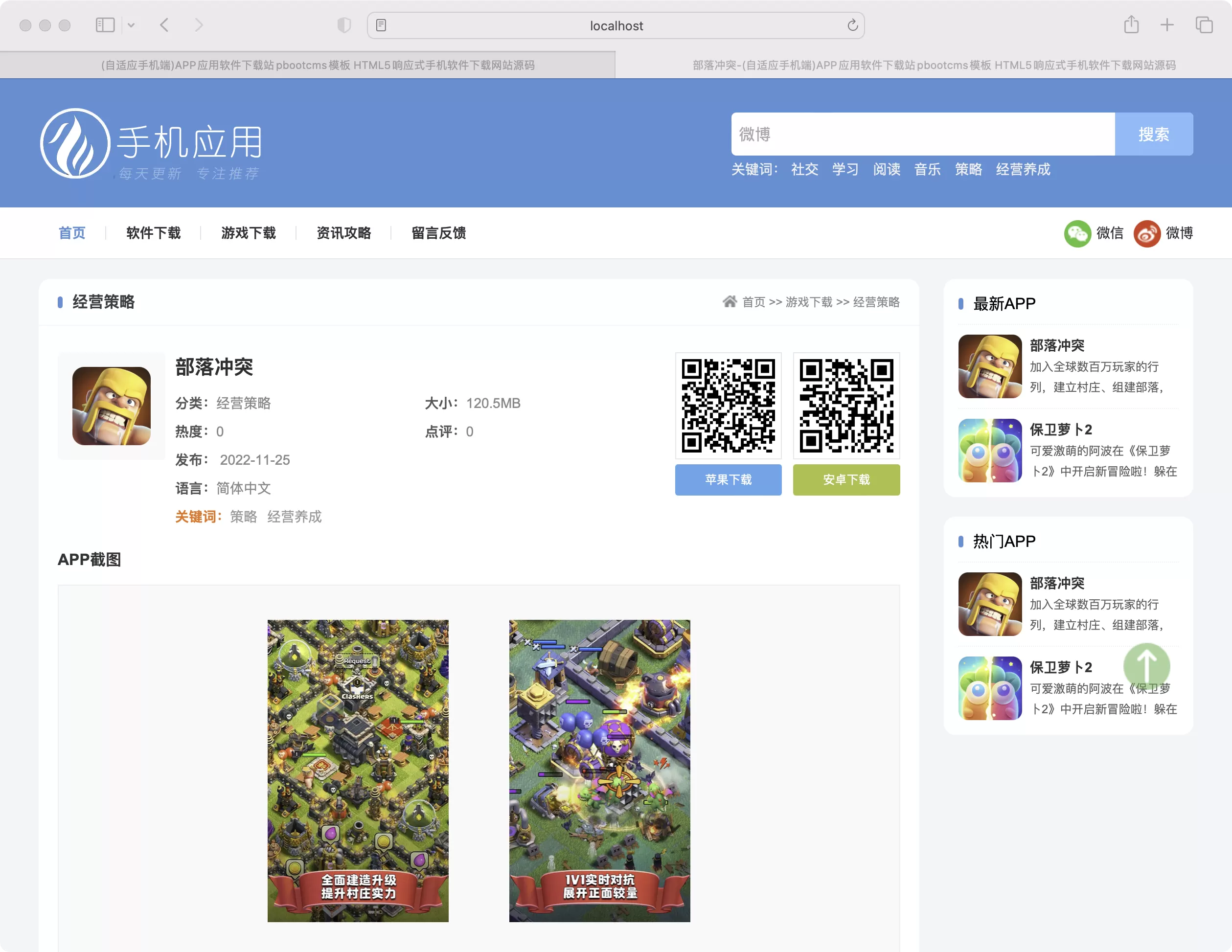Select the 阅读 keyword link
Image resolution: width=1232 pixels, height=952 pixels.
point(886,169)
